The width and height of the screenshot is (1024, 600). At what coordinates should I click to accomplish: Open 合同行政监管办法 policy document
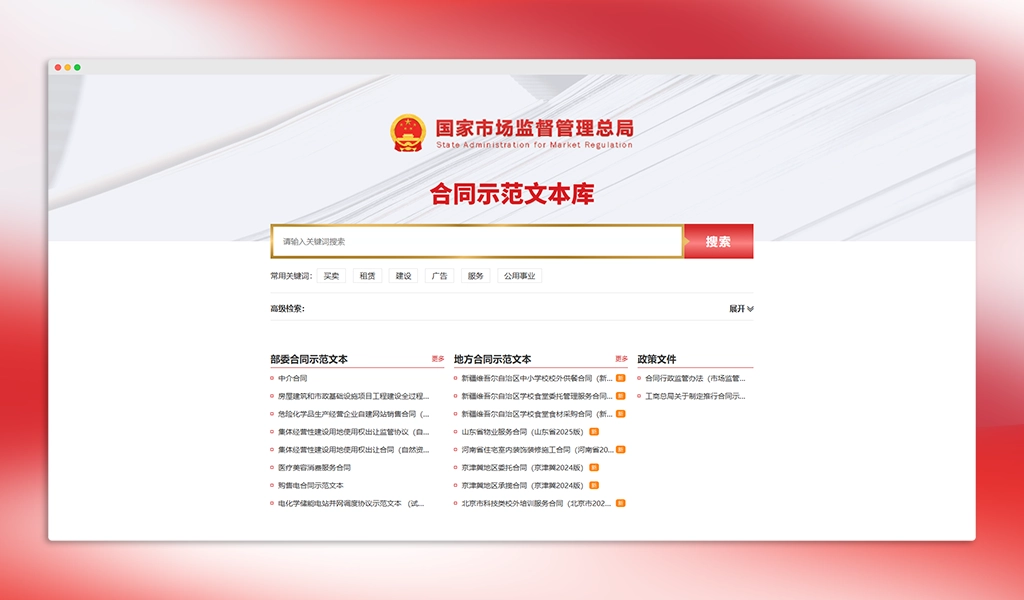(x=695, y=379)
